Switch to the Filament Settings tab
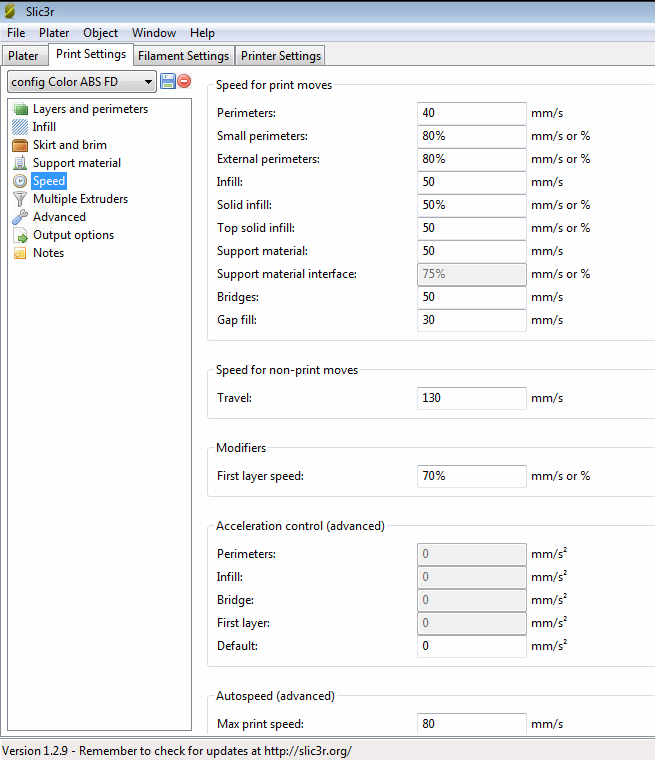The image size is (655, 760). (184, 56)
